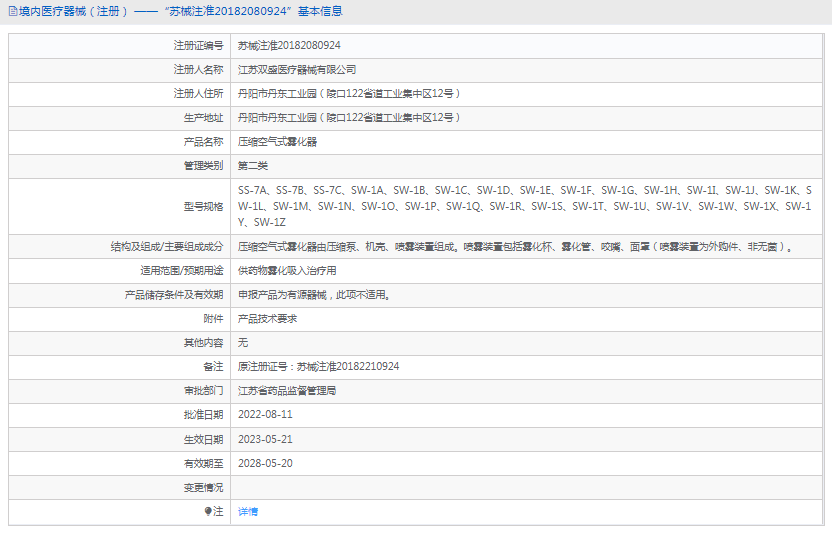The image size is (832, 534).
Task: Click the 批准日期 row label
Action: (203, 415)
